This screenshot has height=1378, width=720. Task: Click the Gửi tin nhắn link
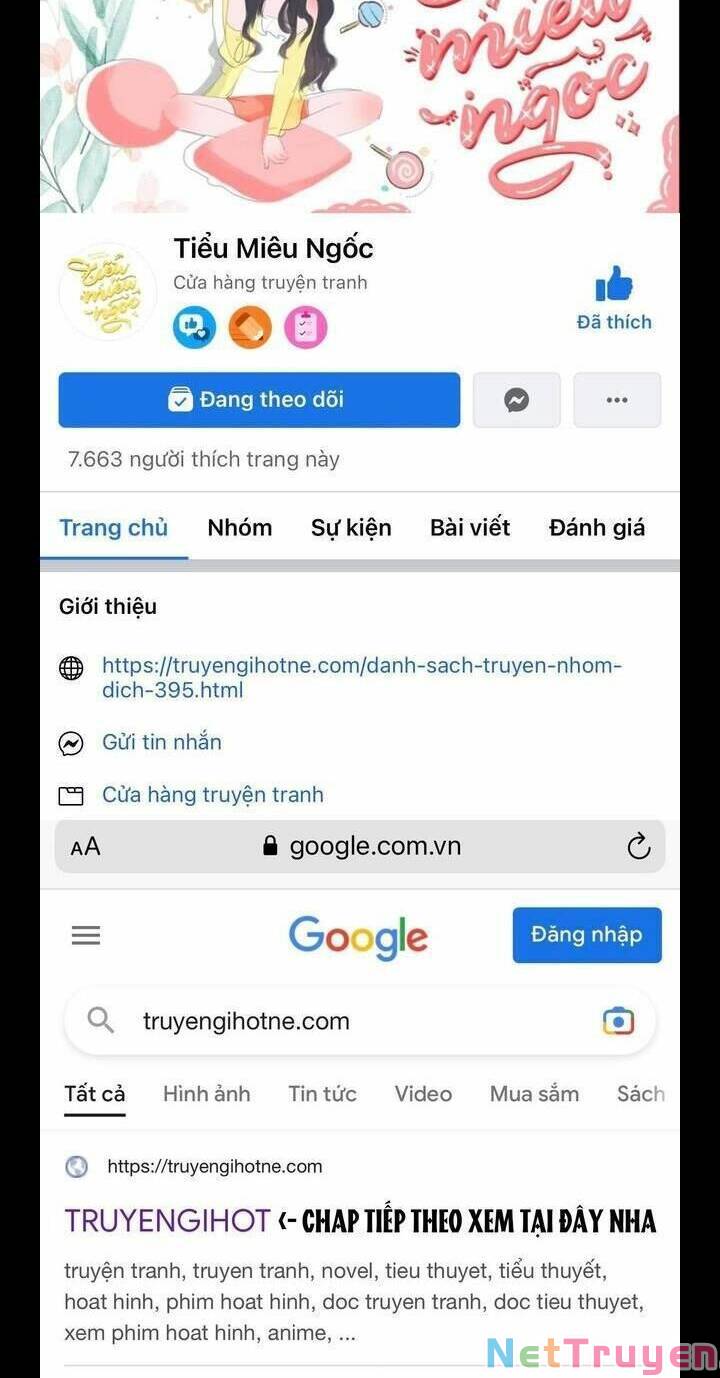point(162,742)
